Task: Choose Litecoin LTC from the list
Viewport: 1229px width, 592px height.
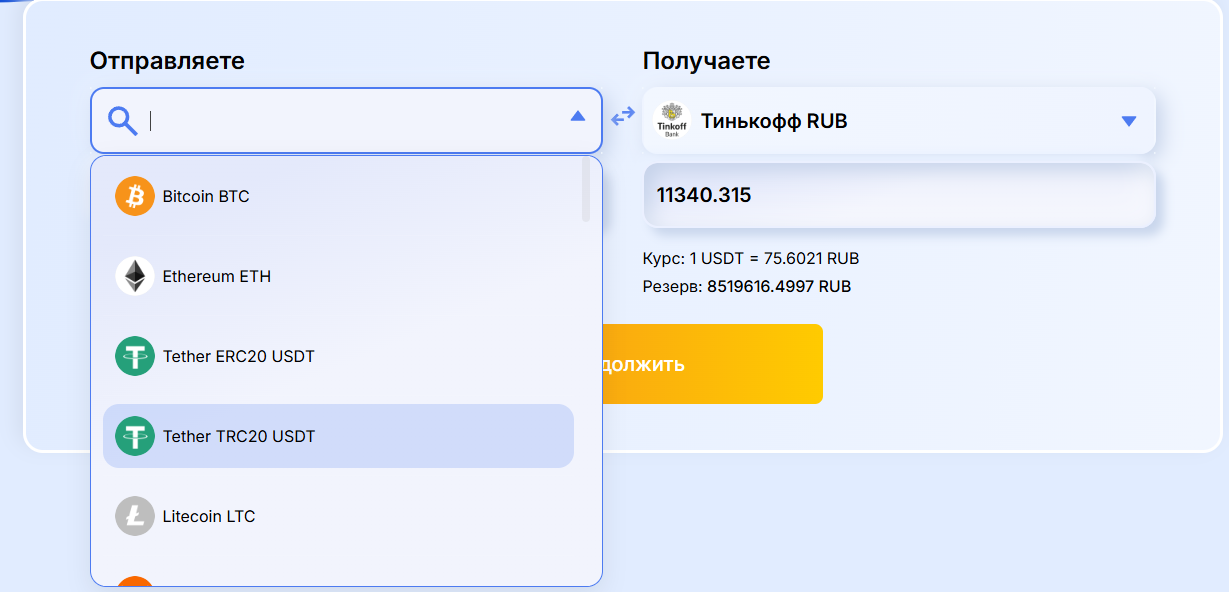Action: (338, 516)
